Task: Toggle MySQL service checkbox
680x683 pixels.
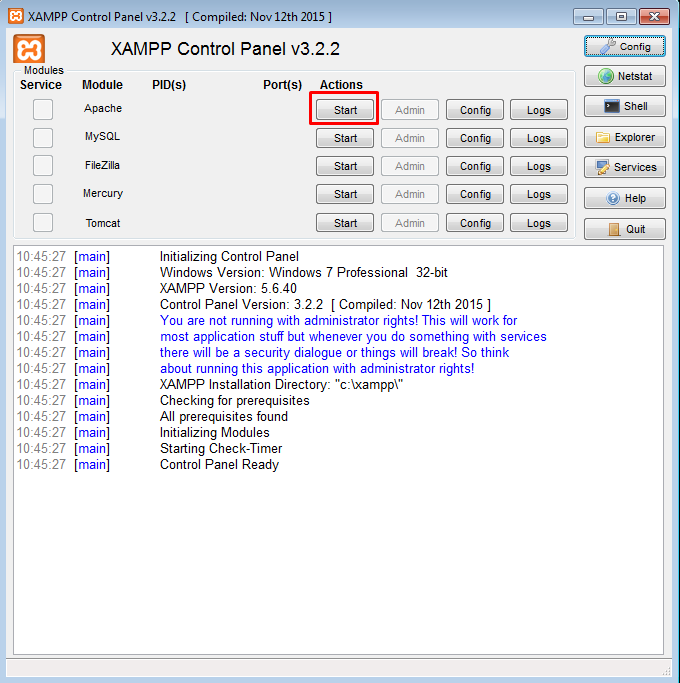Action: point(43,138)
